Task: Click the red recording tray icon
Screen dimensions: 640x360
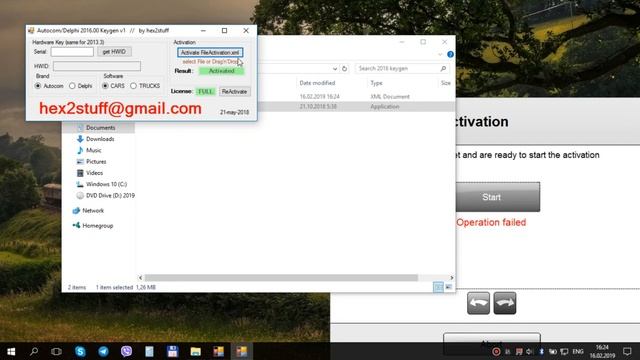Action: click(x=496, y=351)
